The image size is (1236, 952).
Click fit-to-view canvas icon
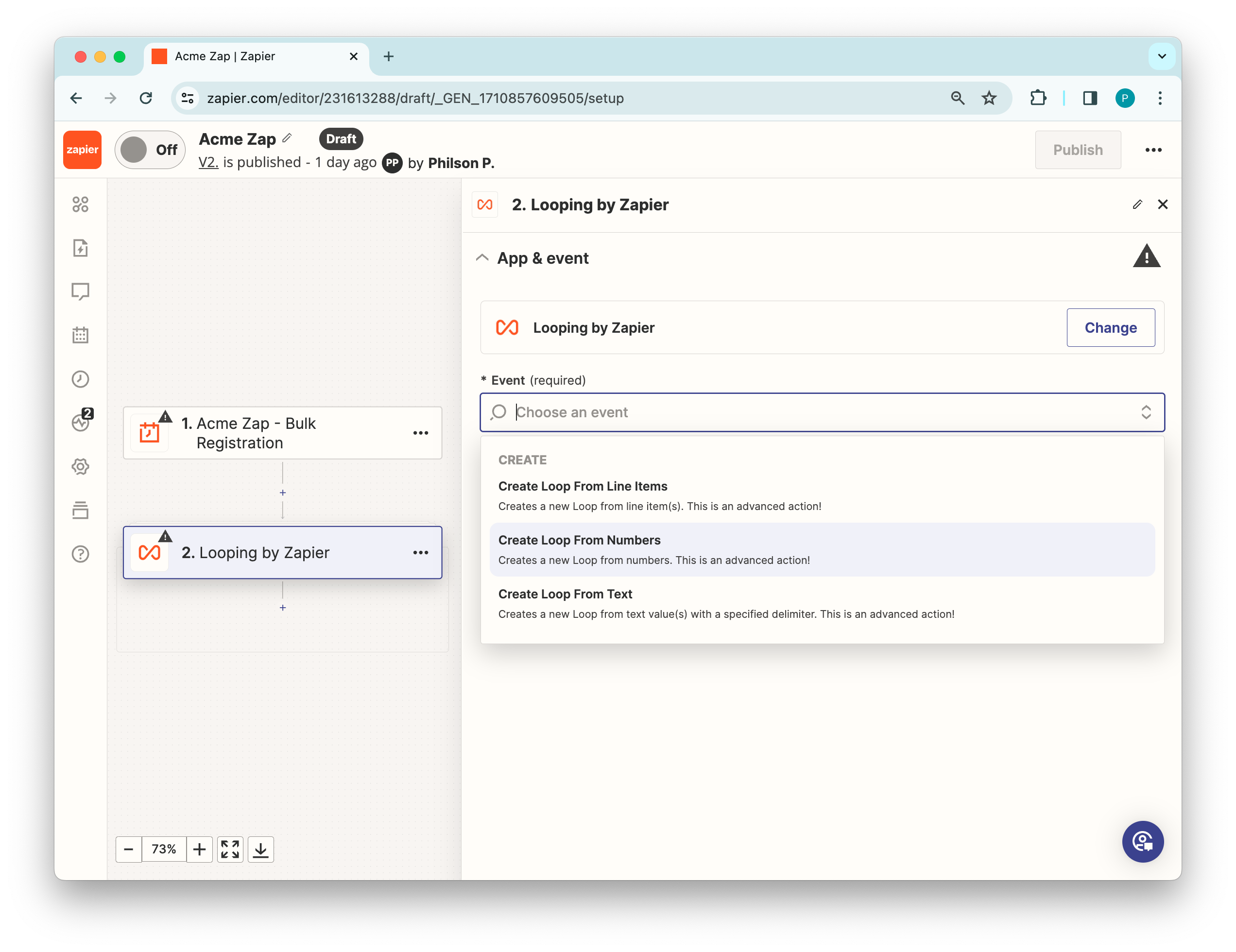pos(230,849)
